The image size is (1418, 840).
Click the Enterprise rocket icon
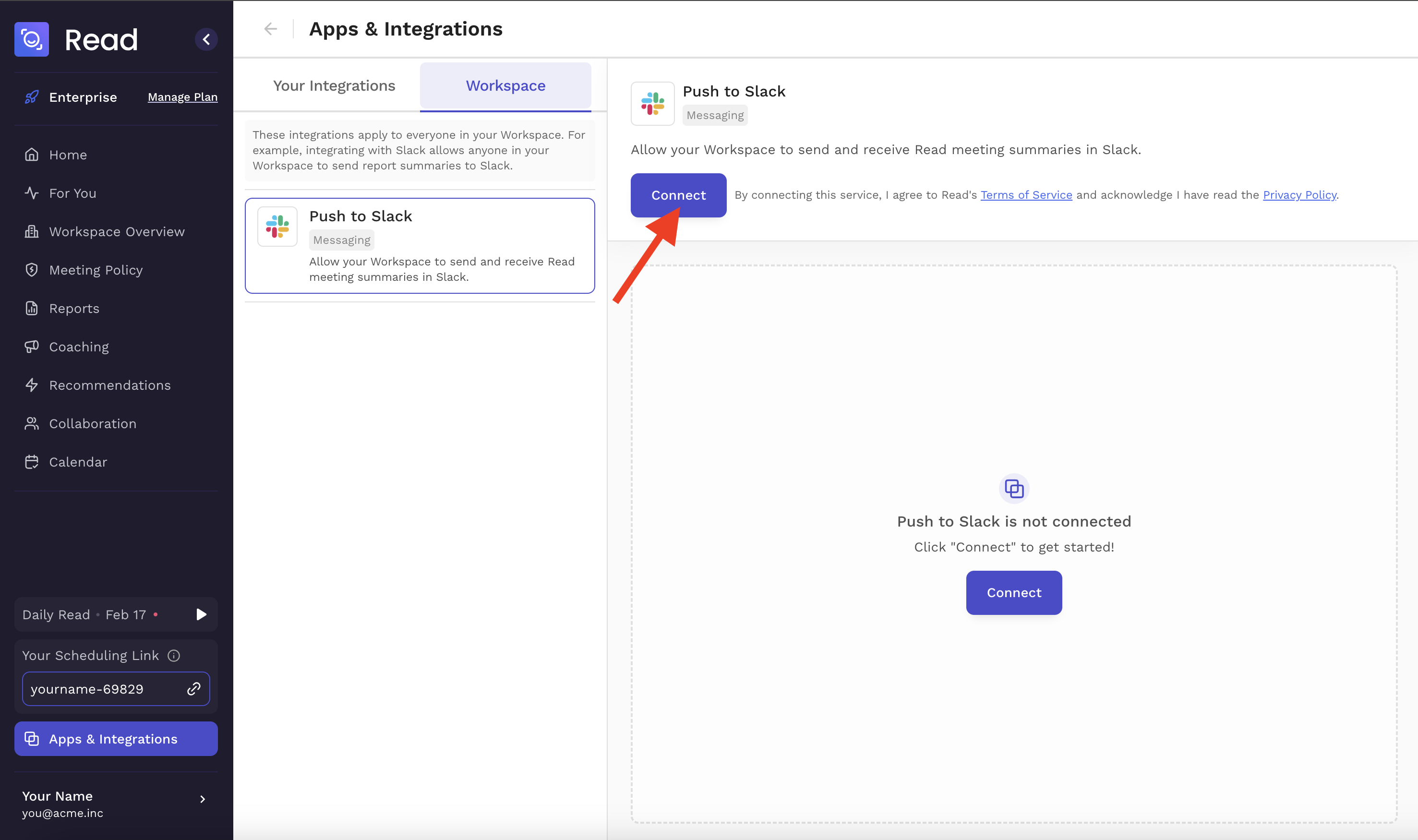click(32, 97)
